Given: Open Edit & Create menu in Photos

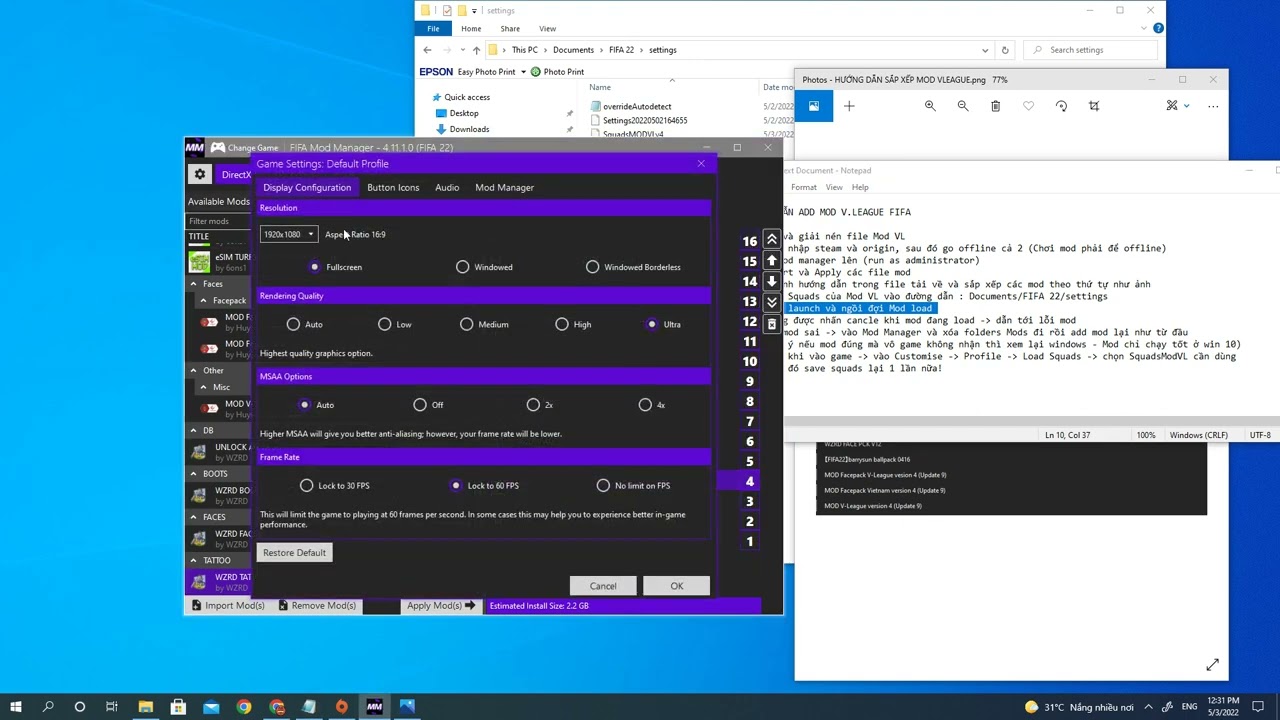Looking at the screenshot, I should pos(1177,106).
